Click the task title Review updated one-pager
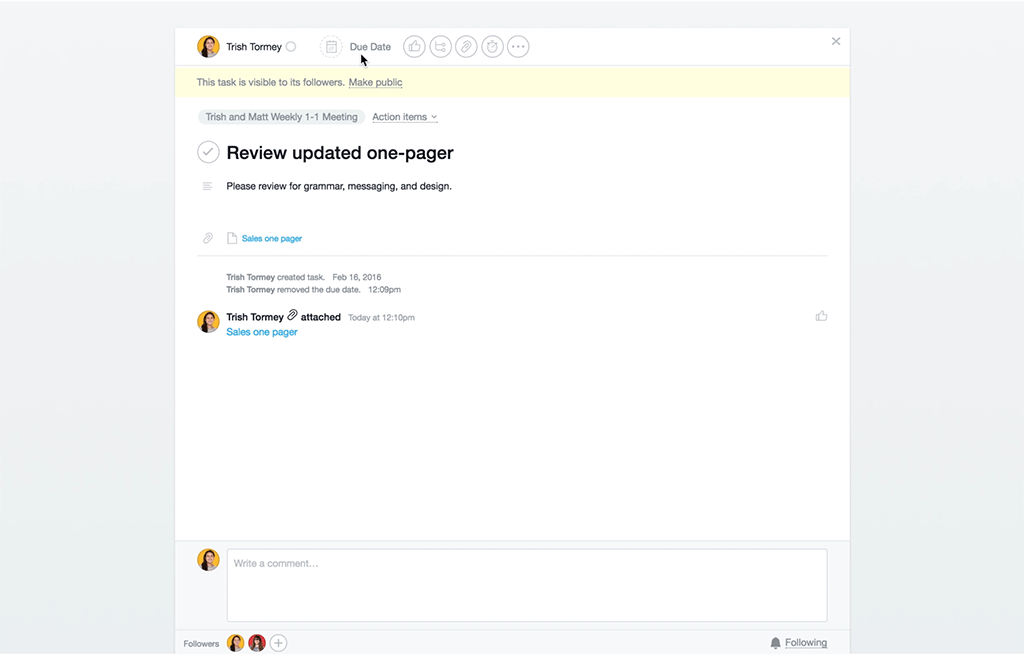This screenshot has height=655, width=1024. coord(340,153)
